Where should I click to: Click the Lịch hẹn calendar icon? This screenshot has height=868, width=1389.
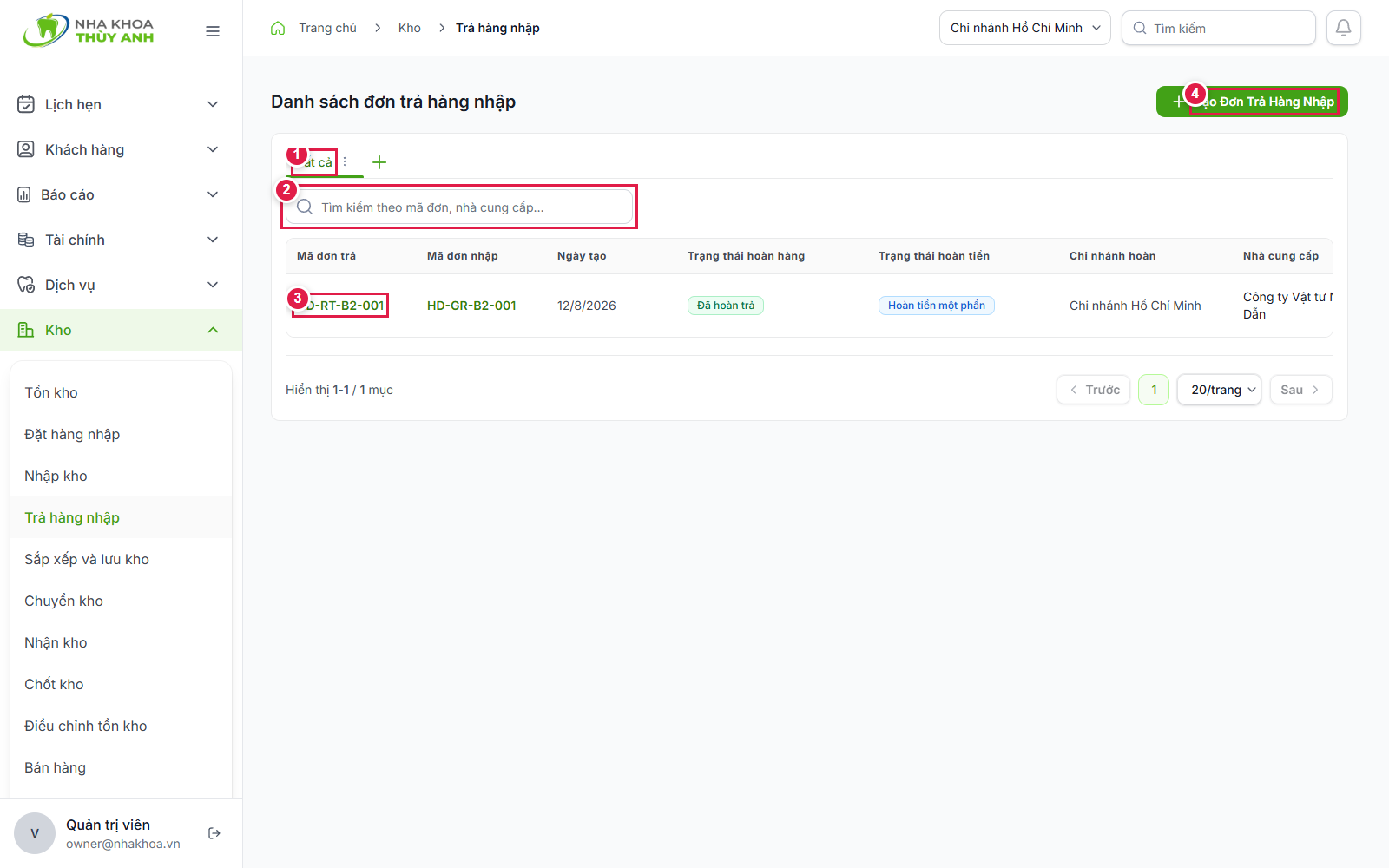click(x=26, y=104)
